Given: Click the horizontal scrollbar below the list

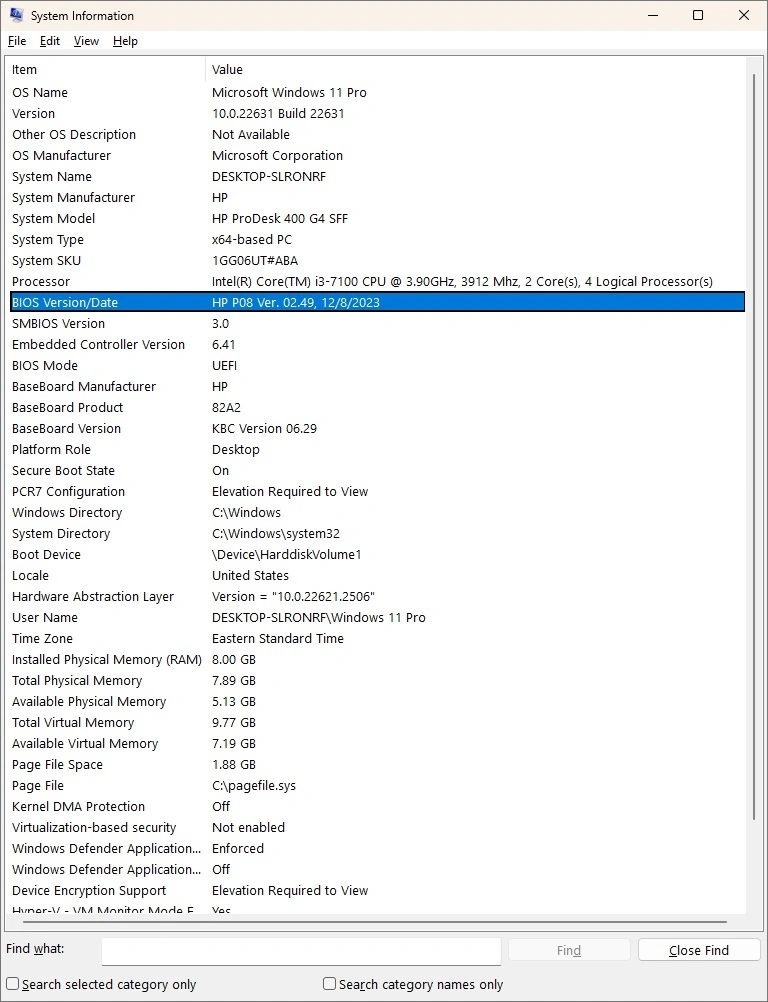Looking at the screenshot, I should (370, 921).
